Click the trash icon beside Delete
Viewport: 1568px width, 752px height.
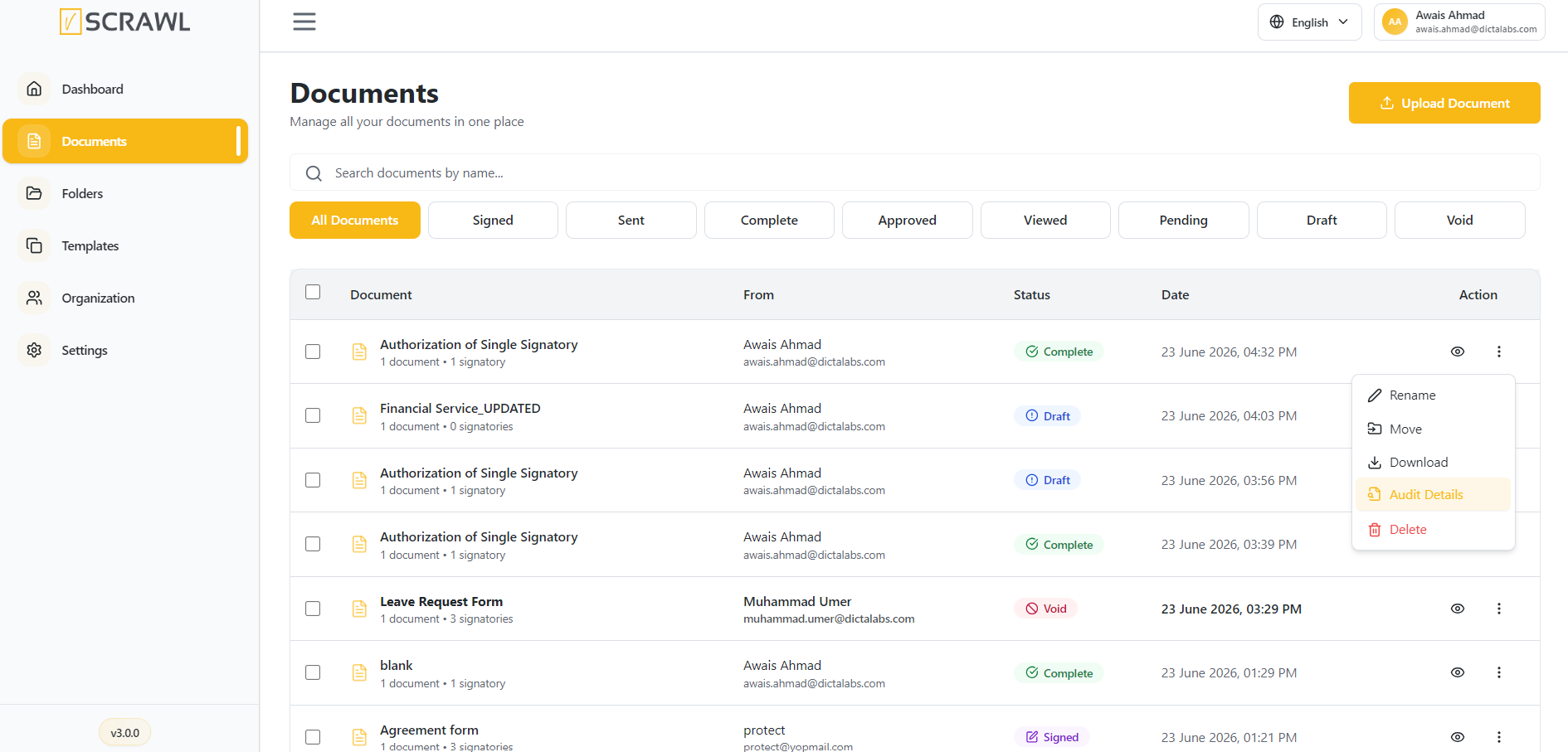click(1375, 530)
